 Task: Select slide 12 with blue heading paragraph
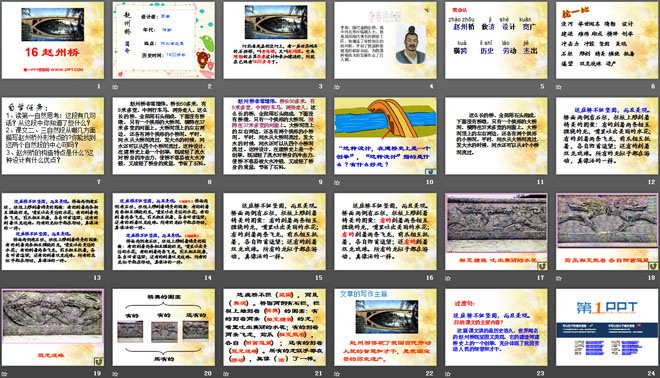(x=607, y=136)
